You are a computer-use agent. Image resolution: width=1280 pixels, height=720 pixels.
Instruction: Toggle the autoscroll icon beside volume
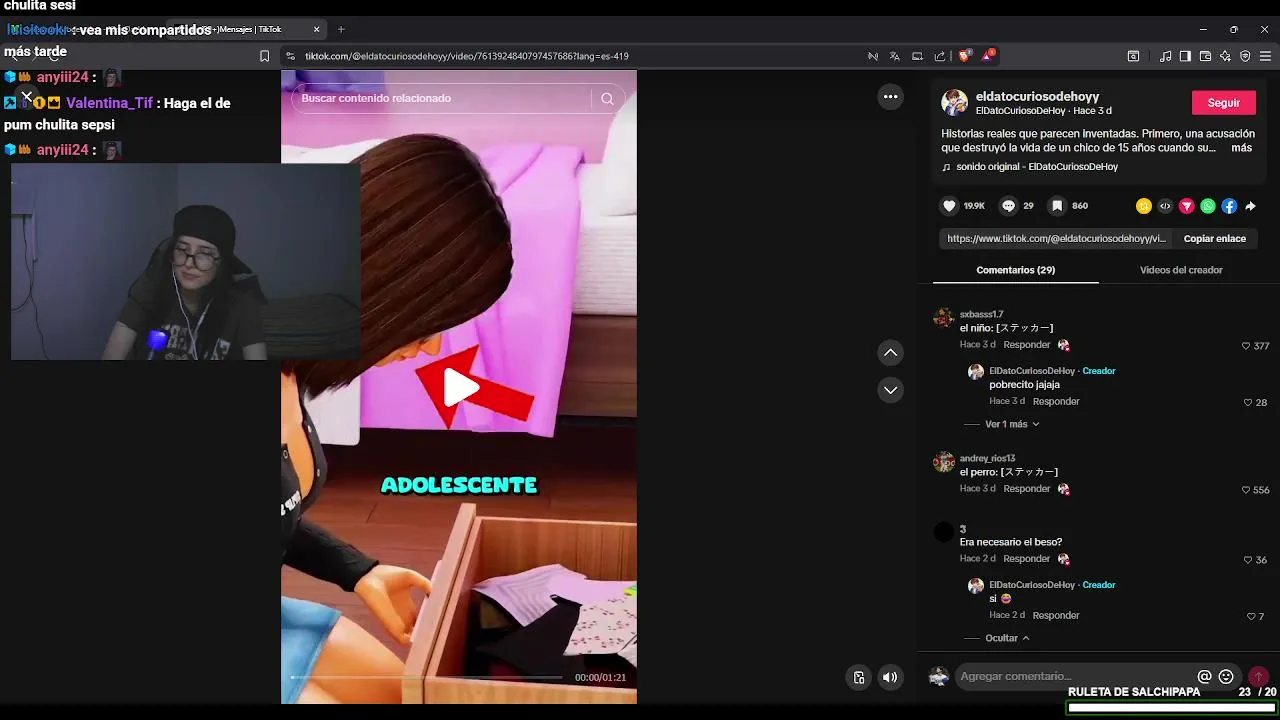(859, 677)
